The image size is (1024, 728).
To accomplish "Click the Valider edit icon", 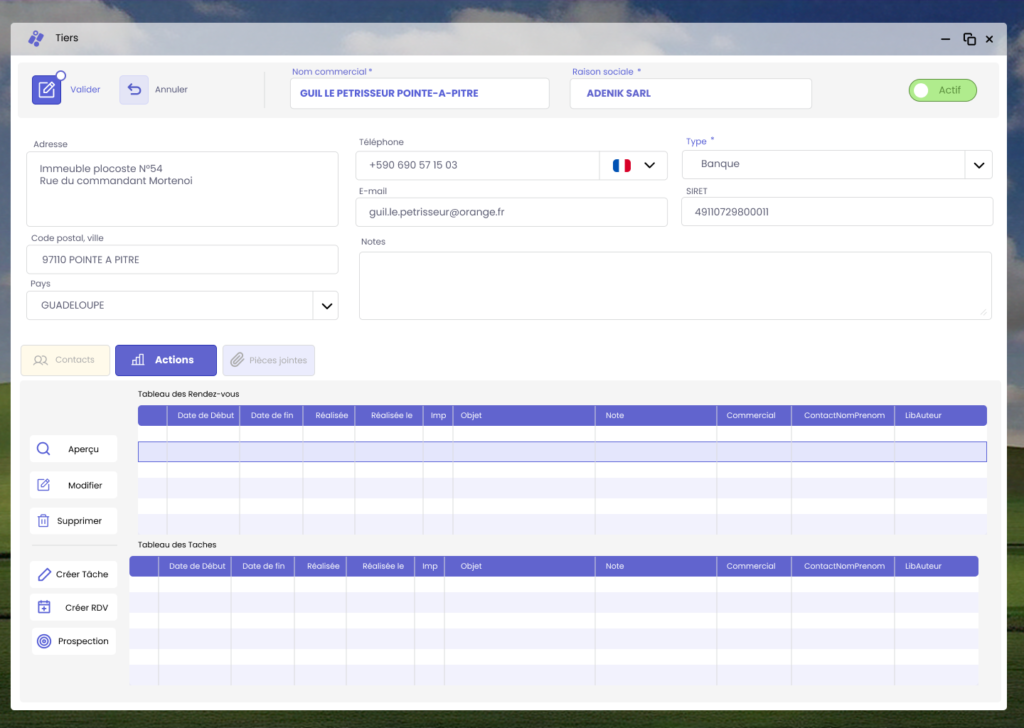I will pos(46,90).
